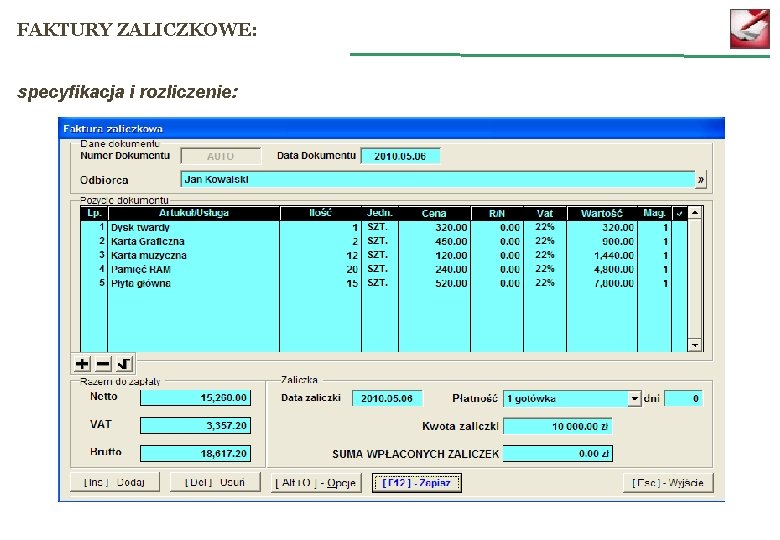Click the Wartość column header
The width and height of the screenshot is (780, 540).
[x=602, y=213]
